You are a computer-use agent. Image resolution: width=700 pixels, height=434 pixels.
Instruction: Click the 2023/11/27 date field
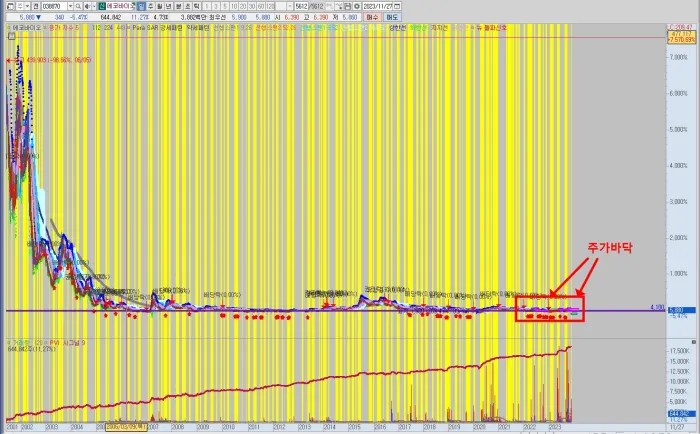point(378,6)
